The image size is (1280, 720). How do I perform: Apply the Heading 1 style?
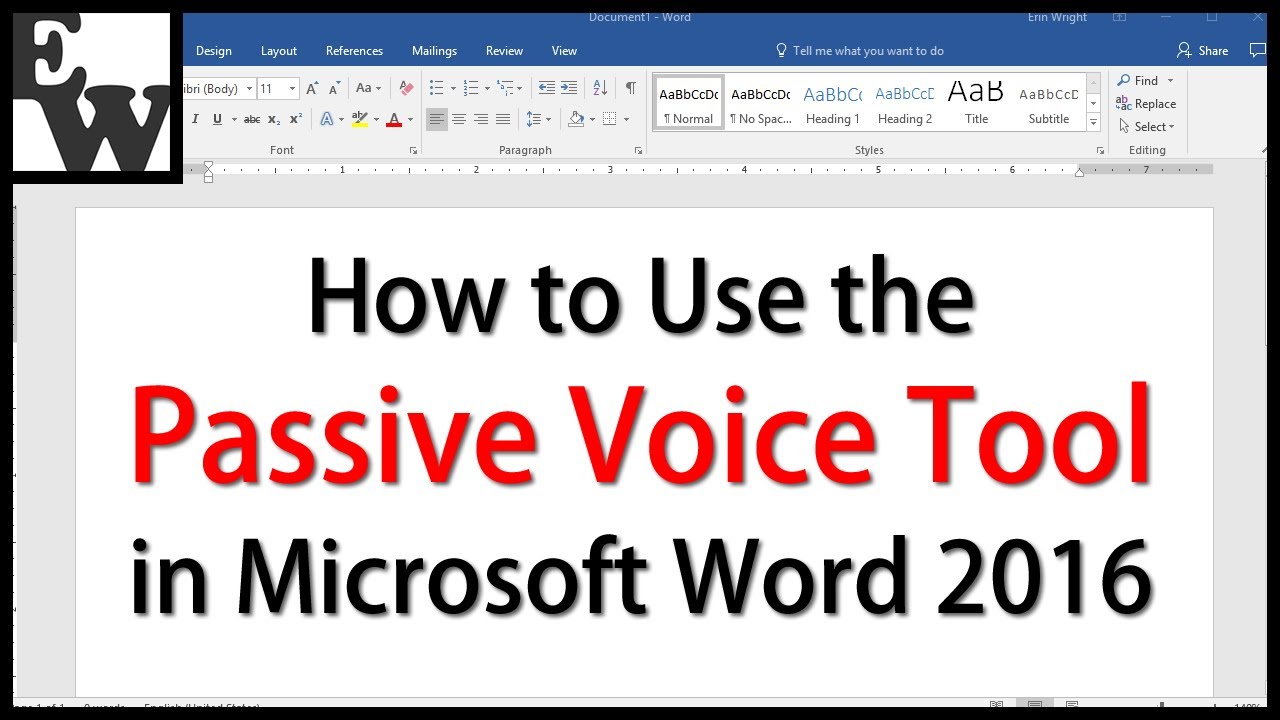click(832, 105)
